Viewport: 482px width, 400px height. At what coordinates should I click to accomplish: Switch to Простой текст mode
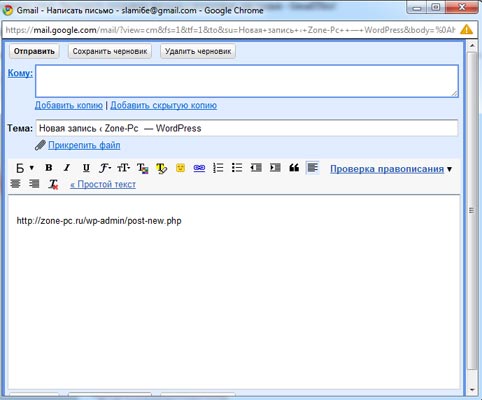[x=103, y=184]
